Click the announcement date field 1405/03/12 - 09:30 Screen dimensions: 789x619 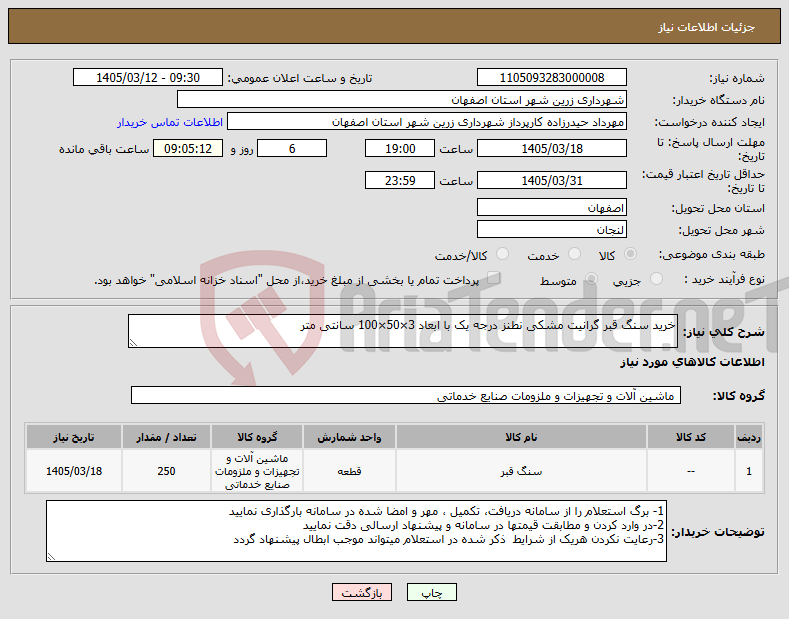coord(148,78)
